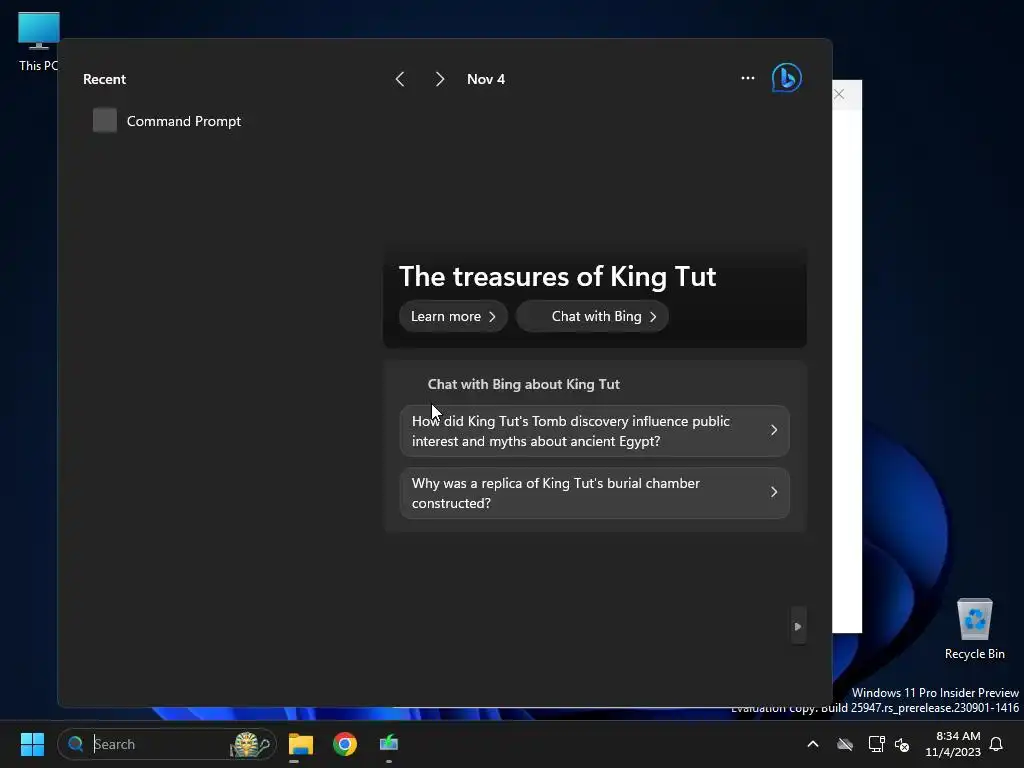Image resolution: width=1024 pixels, height=768 pixels.
Task: Select the This PC desktop icon
Action: [39, 40]
